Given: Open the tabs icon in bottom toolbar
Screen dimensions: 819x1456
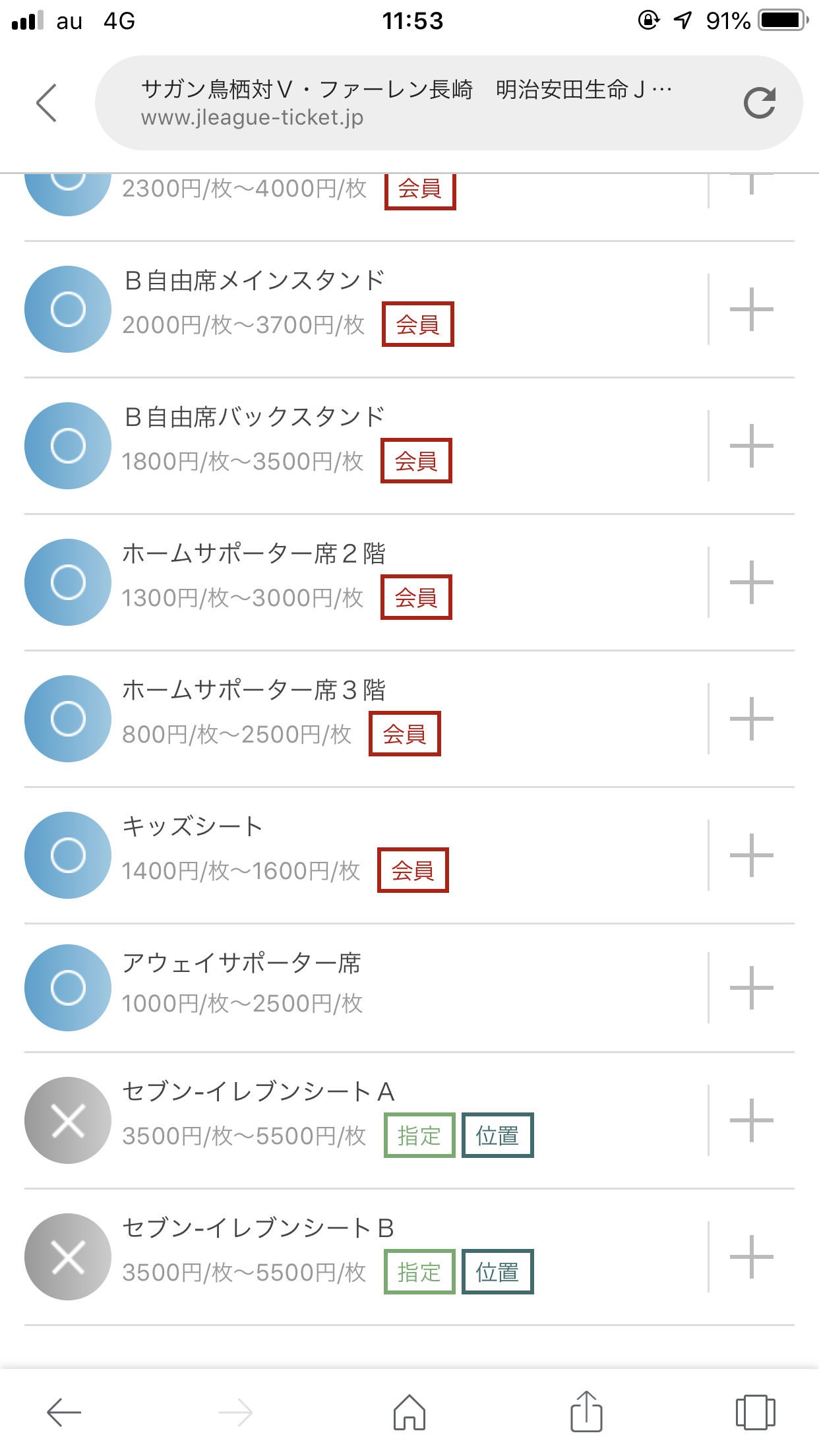Looking at the screenshot, I should [x=755, y=1412].
